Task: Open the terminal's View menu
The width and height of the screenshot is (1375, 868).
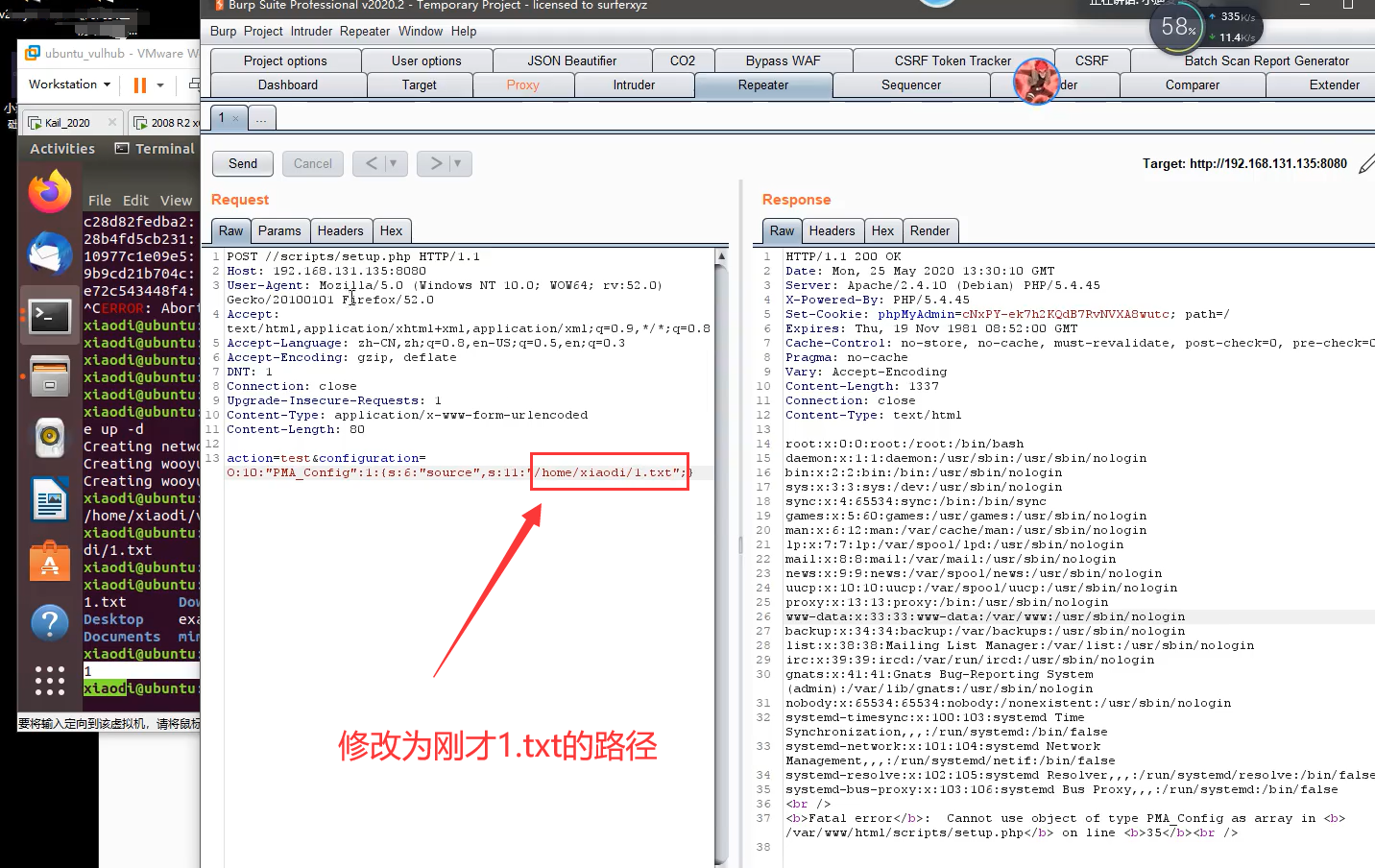Action: [176, 201]
